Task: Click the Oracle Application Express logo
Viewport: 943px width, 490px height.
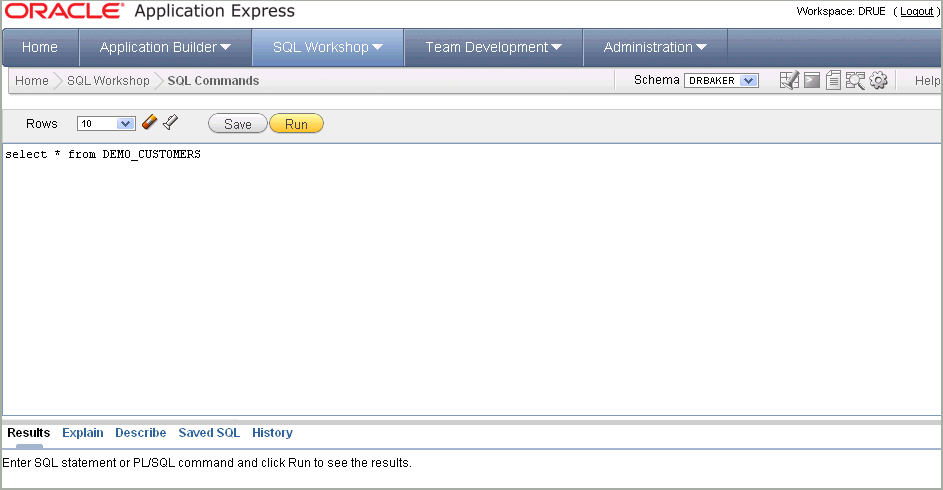Action: (150, 11)
